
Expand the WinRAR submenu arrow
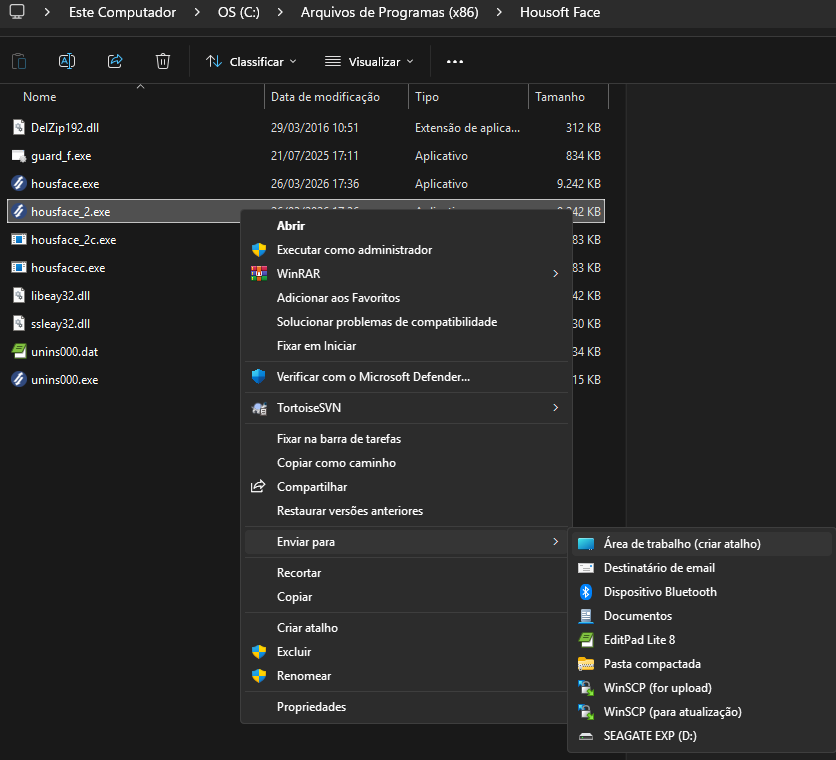[x=555, y=274]
